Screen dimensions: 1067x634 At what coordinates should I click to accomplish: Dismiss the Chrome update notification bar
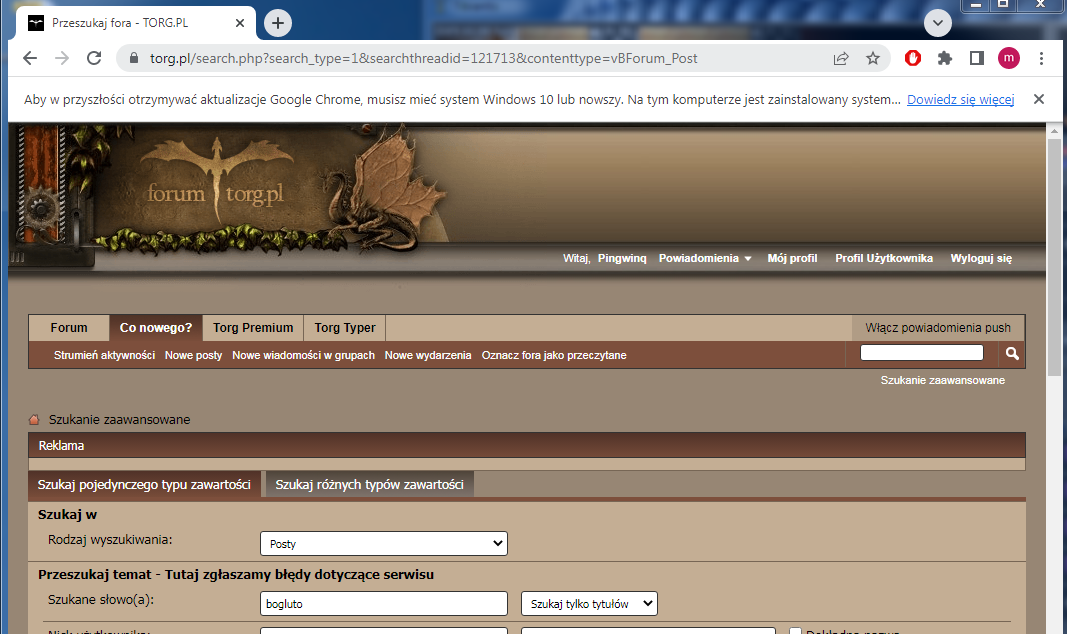1038,99
